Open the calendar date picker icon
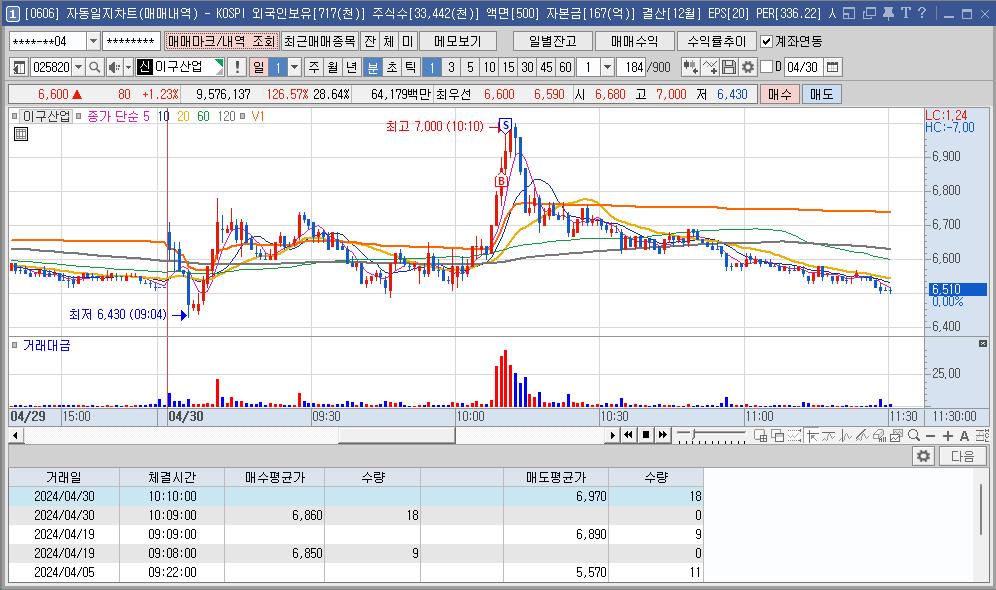Screen dimensions: 996x590 point(833,67)
